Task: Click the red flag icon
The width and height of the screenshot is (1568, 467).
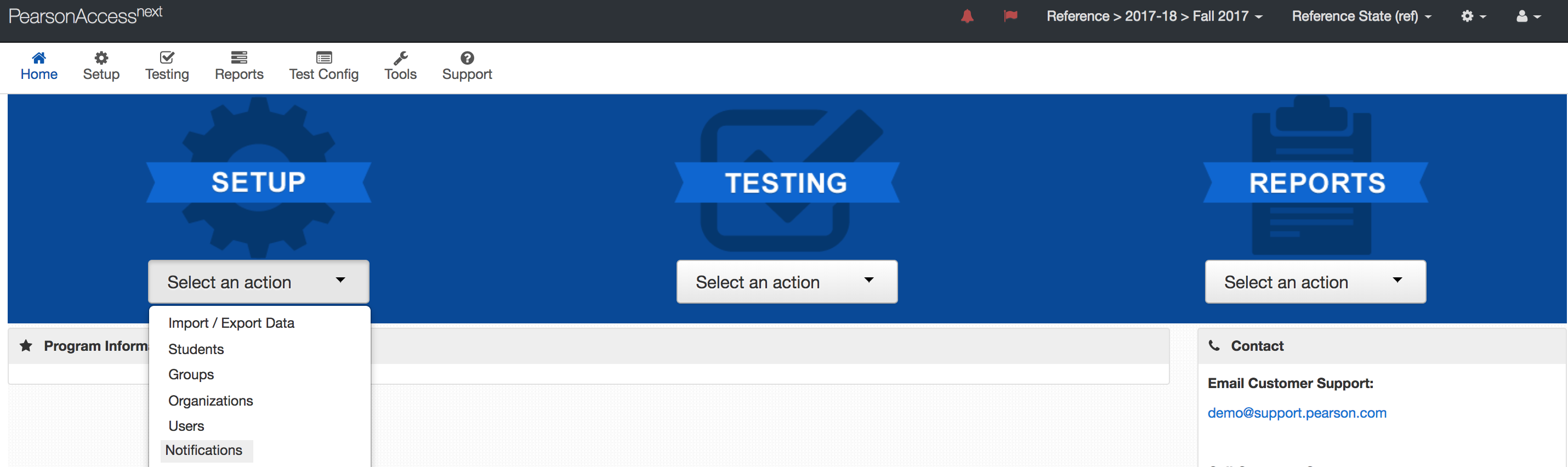Action: click(1010, 16)
